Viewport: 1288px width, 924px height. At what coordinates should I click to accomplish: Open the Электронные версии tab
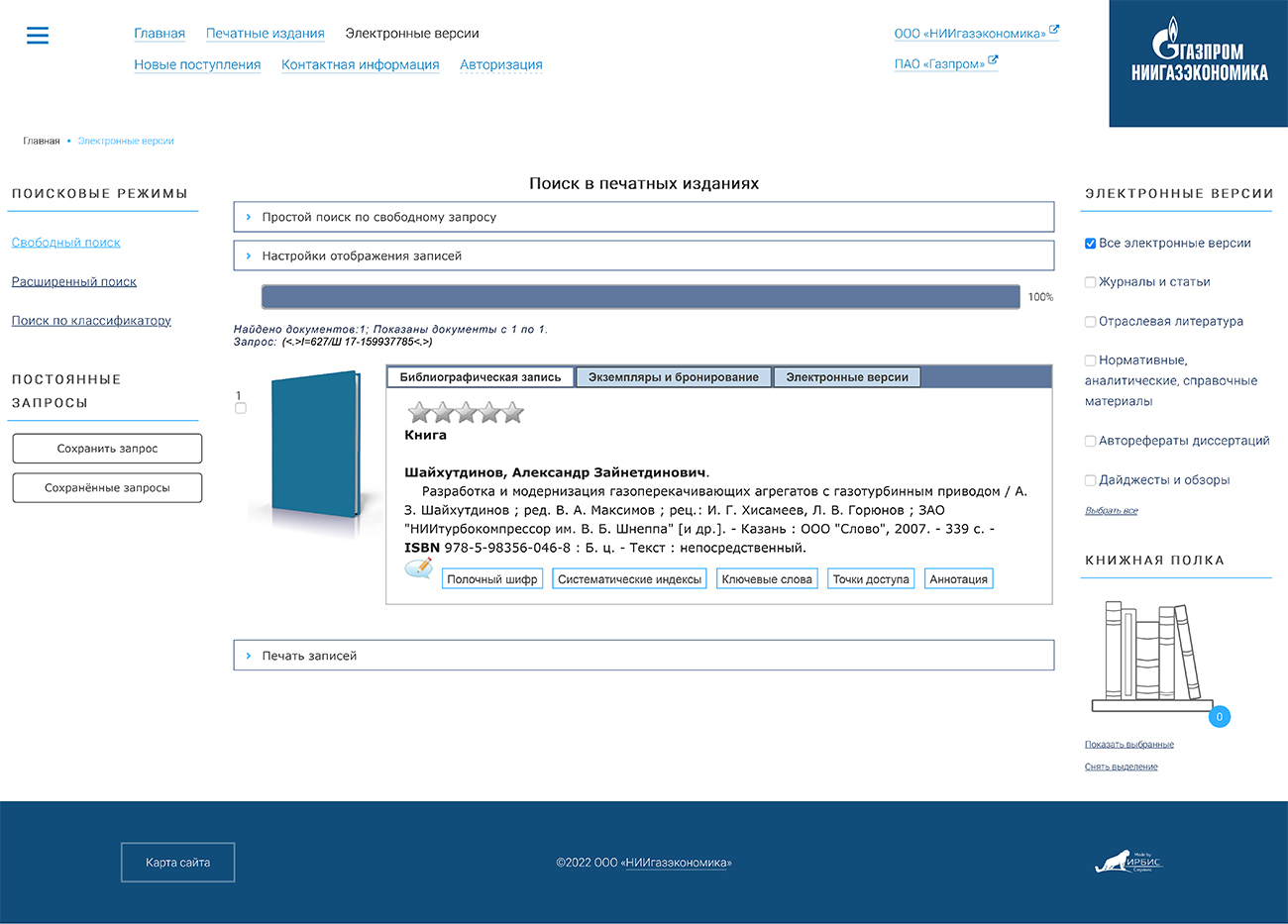[x=848, y=376]
